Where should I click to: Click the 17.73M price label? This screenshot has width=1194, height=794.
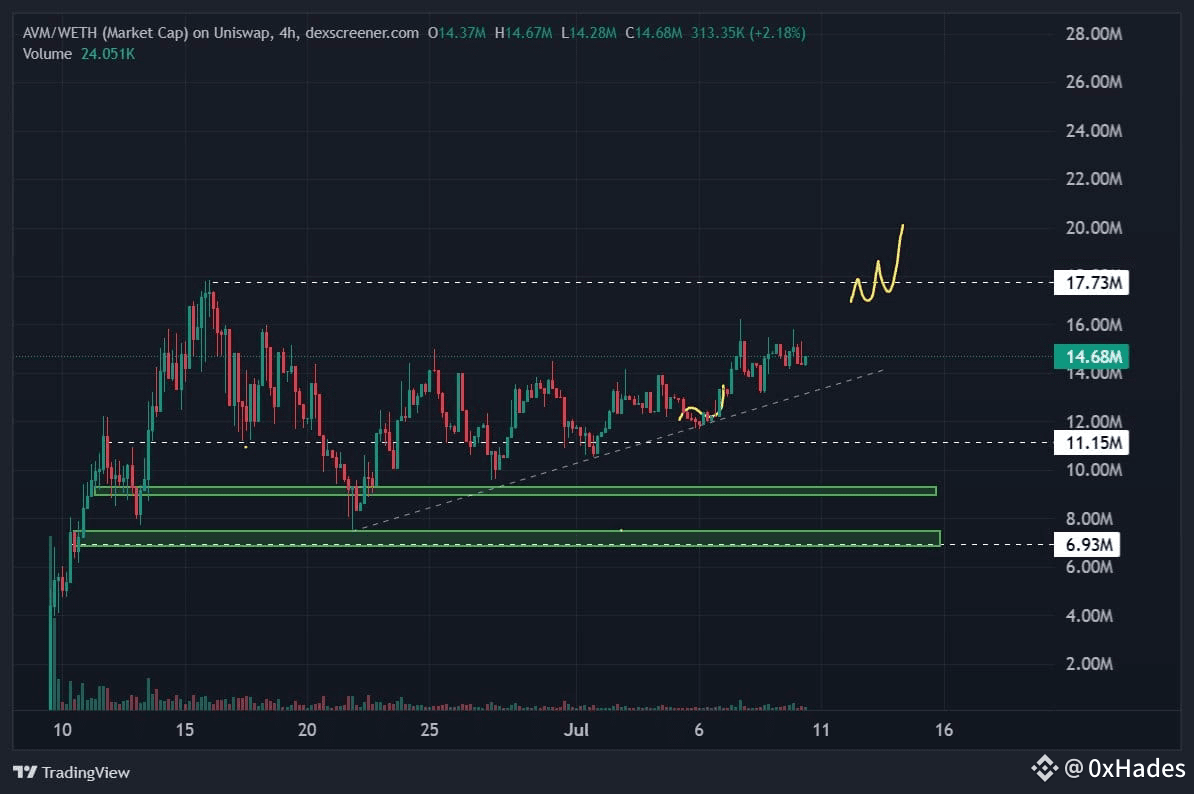click(1091, 283)
